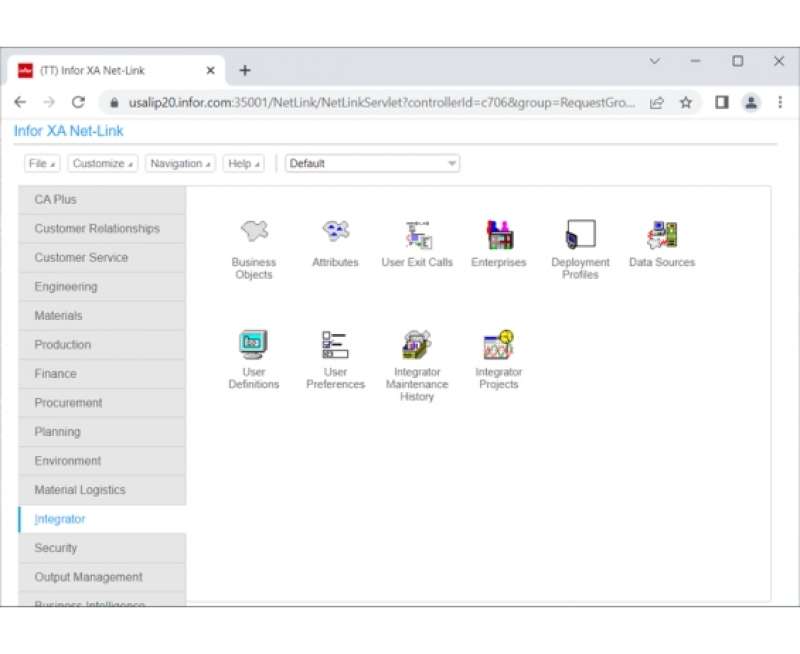Screen dimensions: 800x654
Task: Open User Definitions
Action: click(x=253, y=344)
